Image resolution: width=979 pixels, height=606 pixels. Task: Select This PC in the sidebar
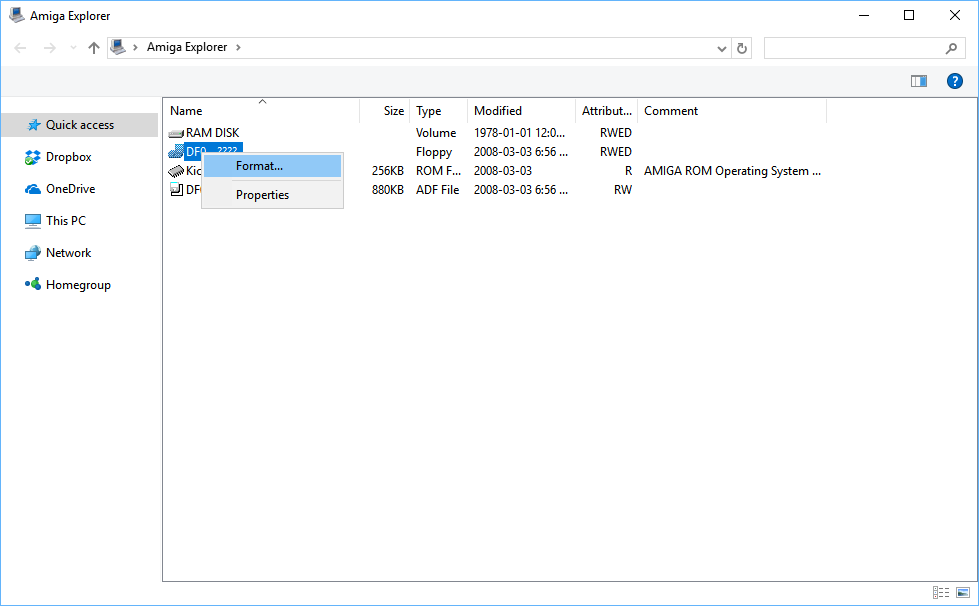pos(66,221)
